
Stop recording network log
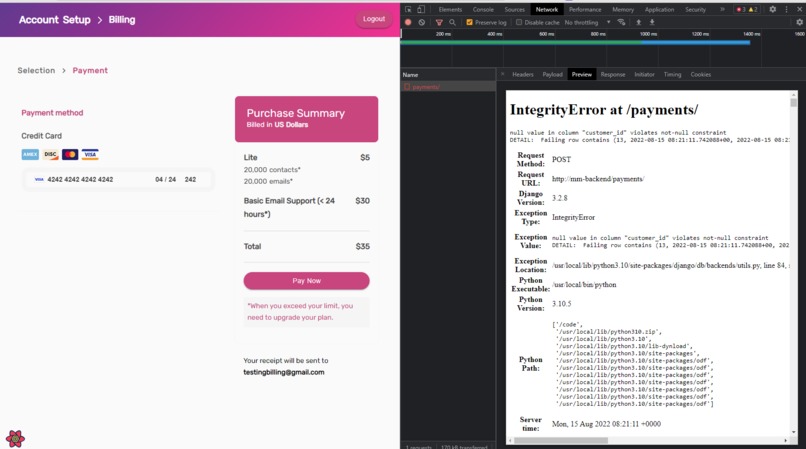pos(408,23)
